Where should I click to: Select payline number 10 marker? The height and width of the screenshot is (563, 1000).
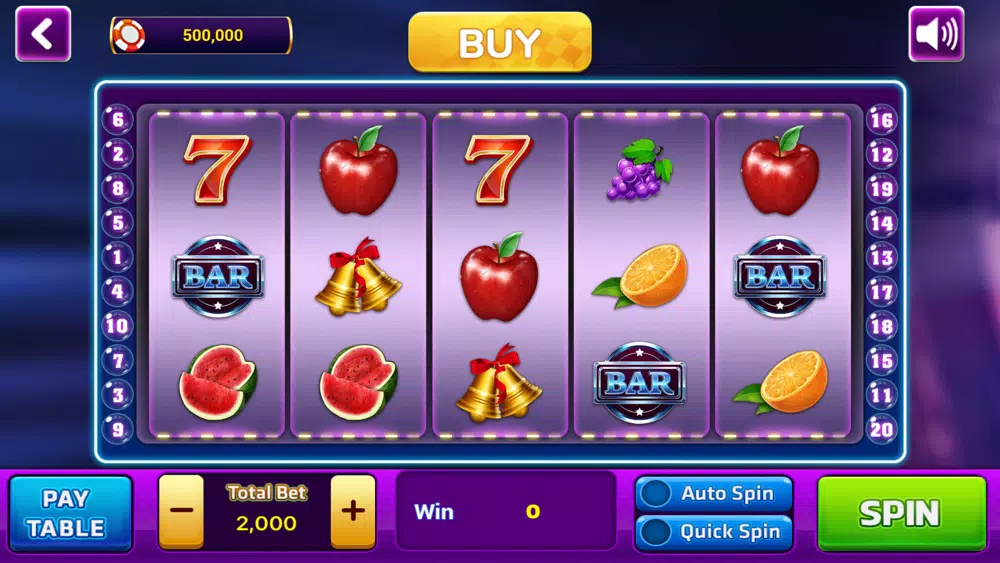[x=118, y=326]
